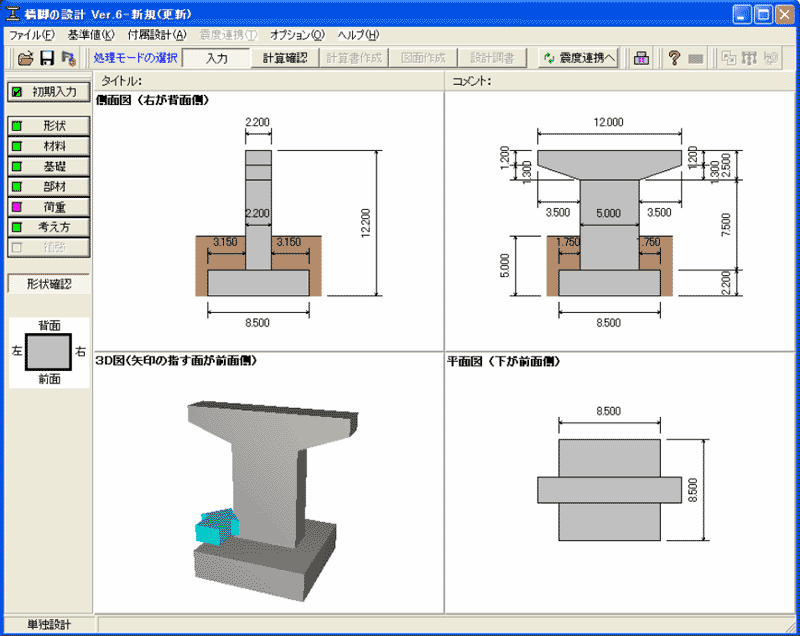This screenshot has width=800, height=636.
Task: Open the 付属設計(A) menu
Action: (157, 35)
